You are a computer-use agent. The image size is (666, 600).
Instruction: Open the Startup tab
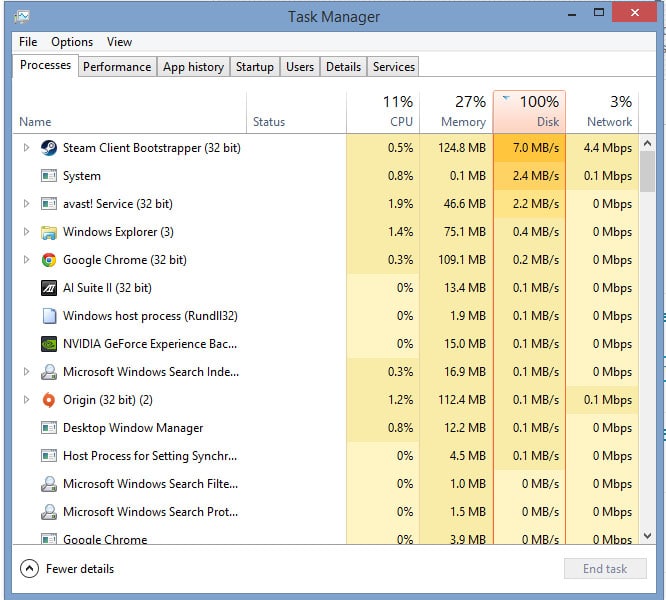(255, 67)
